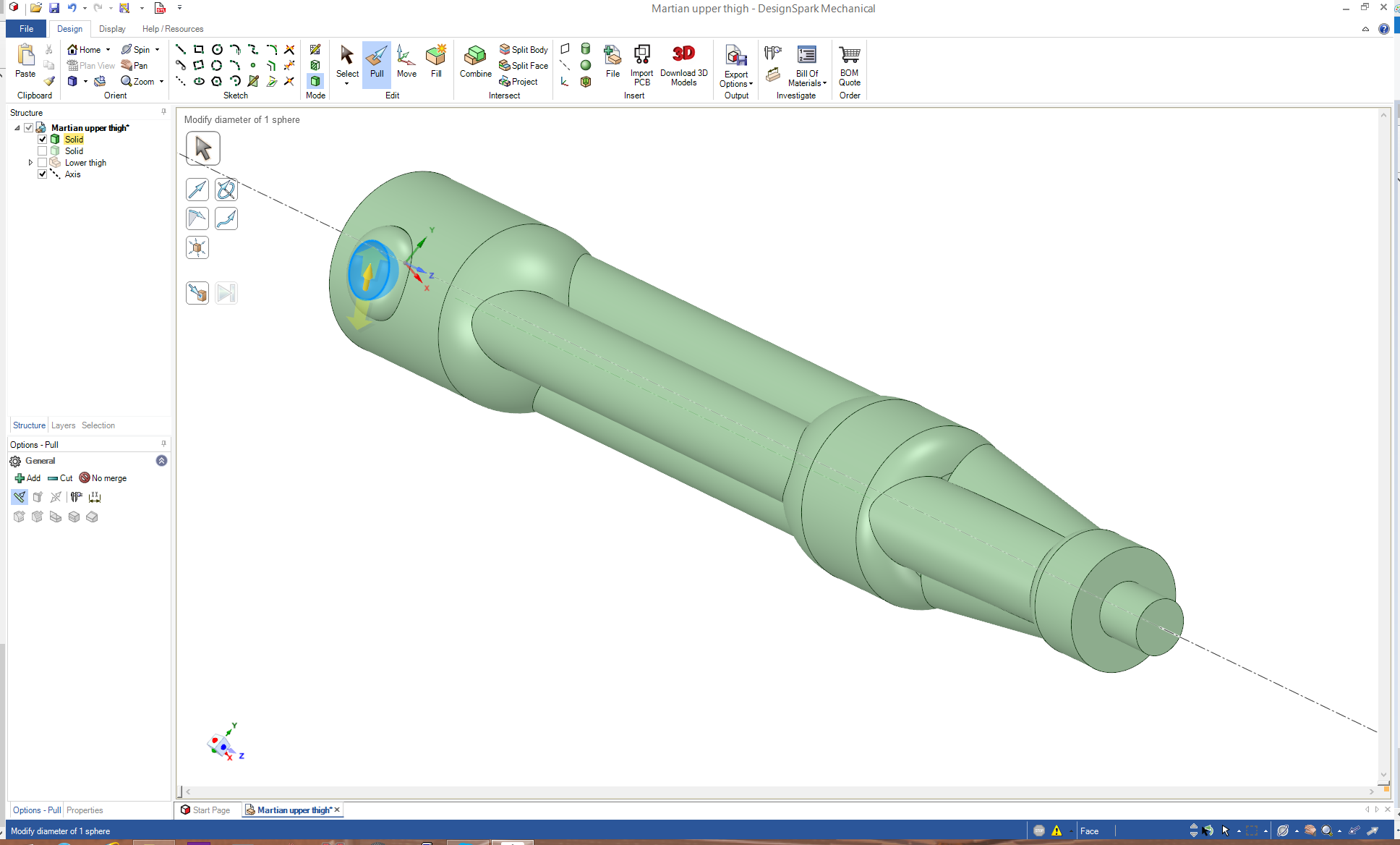Enable the Lower thigh checkbox
This screenshot has height=845, width=1400.
point(43,163)
